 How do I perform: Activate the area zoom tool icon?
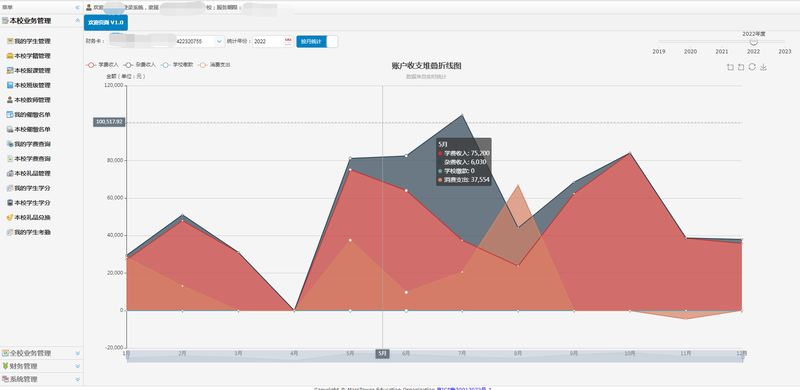coord(730,67)
